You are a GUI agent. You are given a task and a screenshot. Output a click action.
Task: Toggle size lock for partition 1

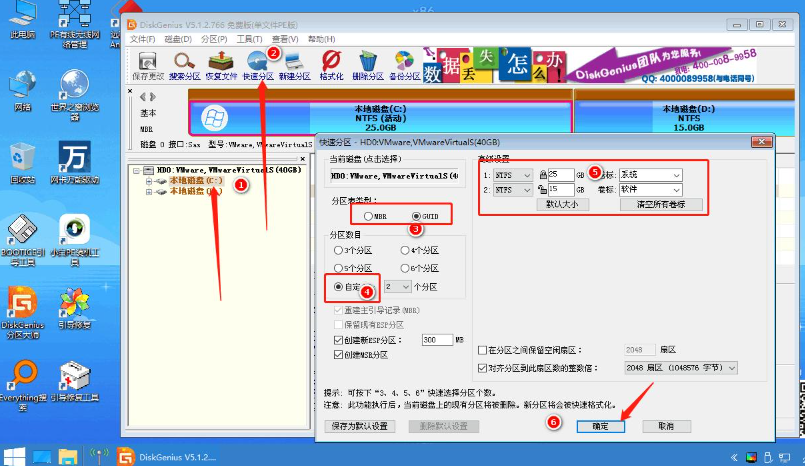tap(543, 175)
